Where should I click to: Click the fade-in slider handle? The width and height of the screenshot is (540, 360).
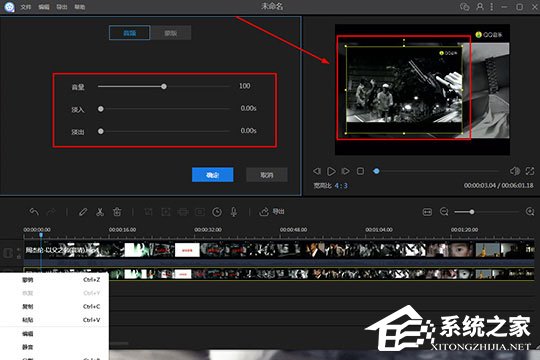pos(101,109)
